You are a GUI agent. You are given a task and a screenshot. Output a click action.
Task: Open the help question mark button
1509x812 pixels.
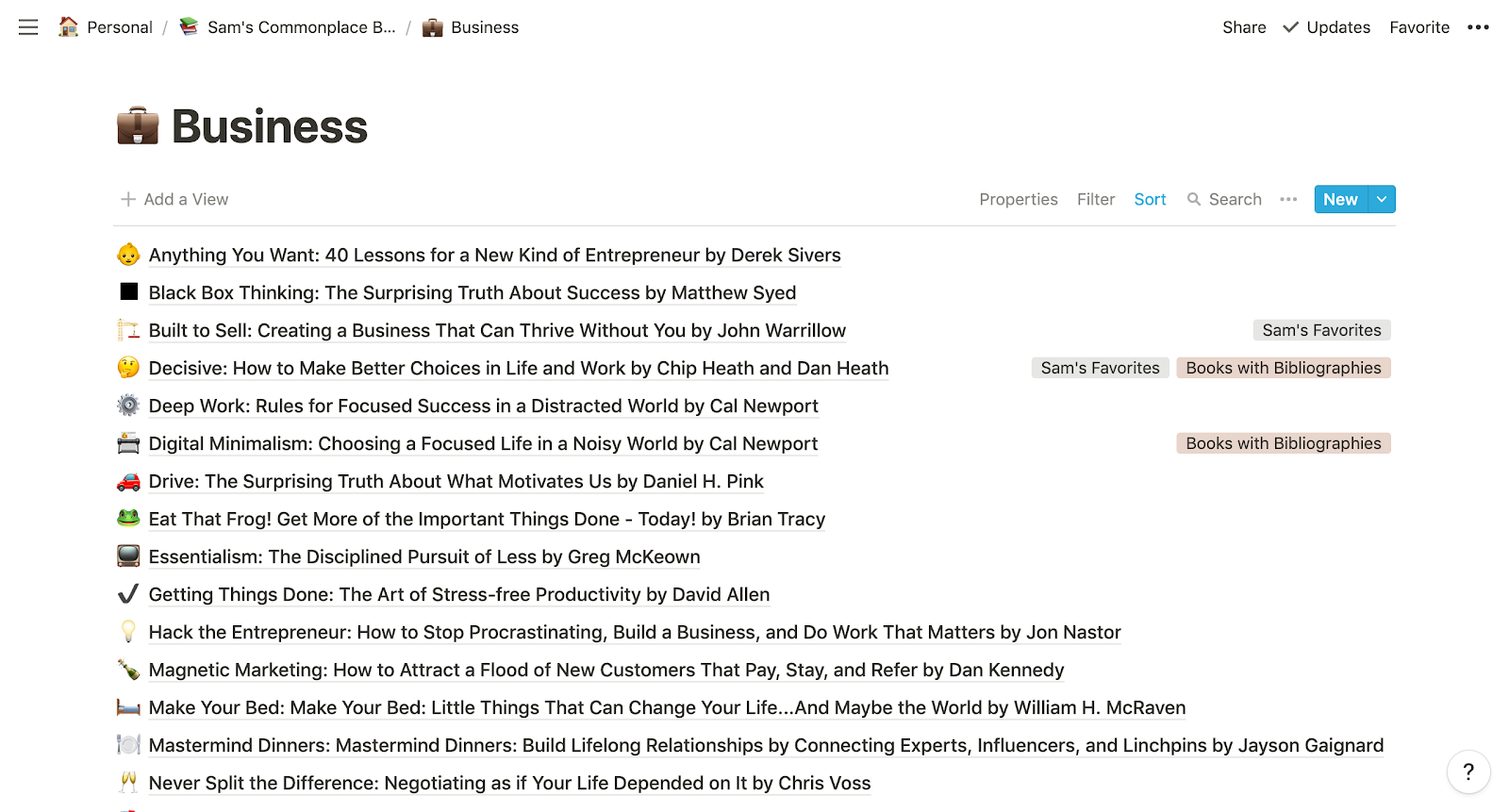click(x=1468, y=772)
